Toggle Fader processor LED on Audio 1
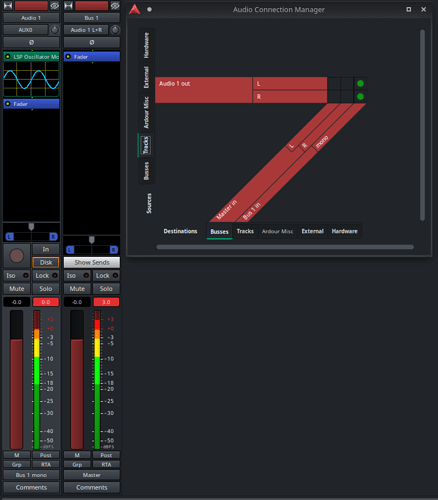The width and height of the screenshot is (438, 500). click(8, 104)
